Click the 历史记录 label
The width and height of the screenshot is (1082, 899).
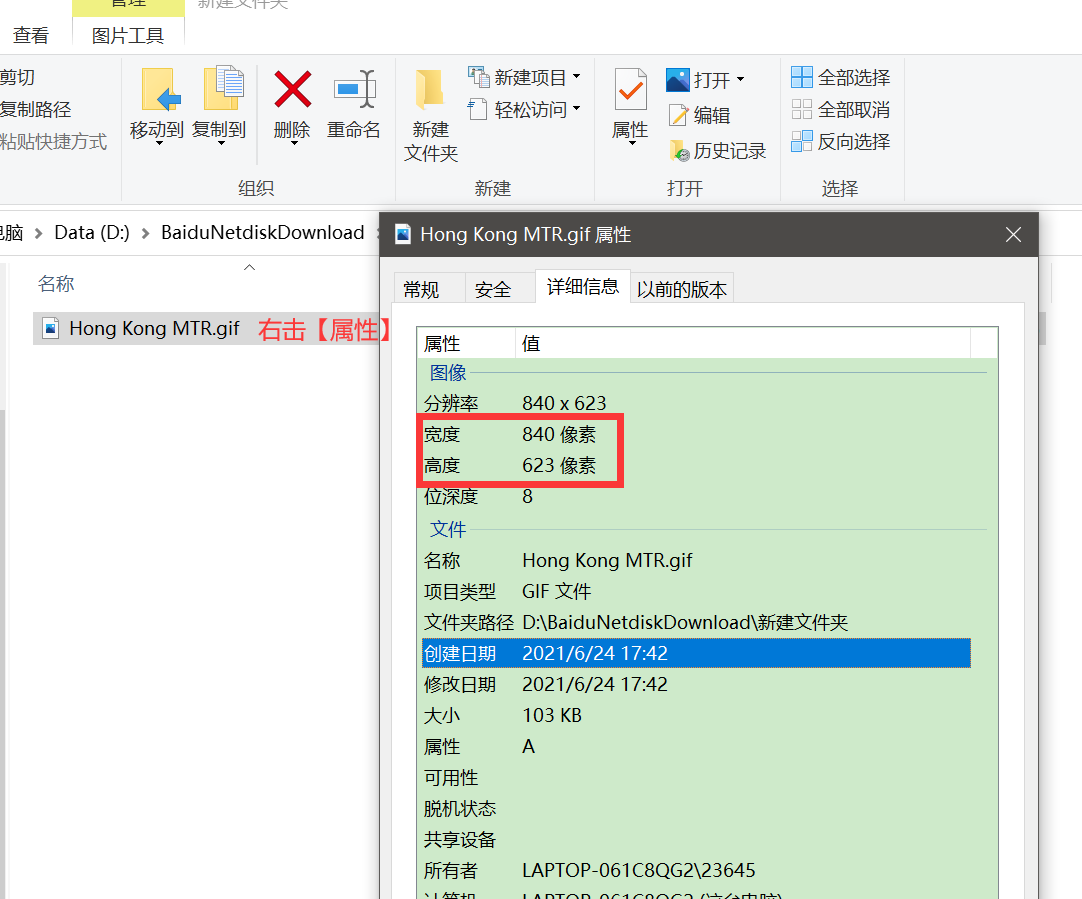click(x=729, y=150)
